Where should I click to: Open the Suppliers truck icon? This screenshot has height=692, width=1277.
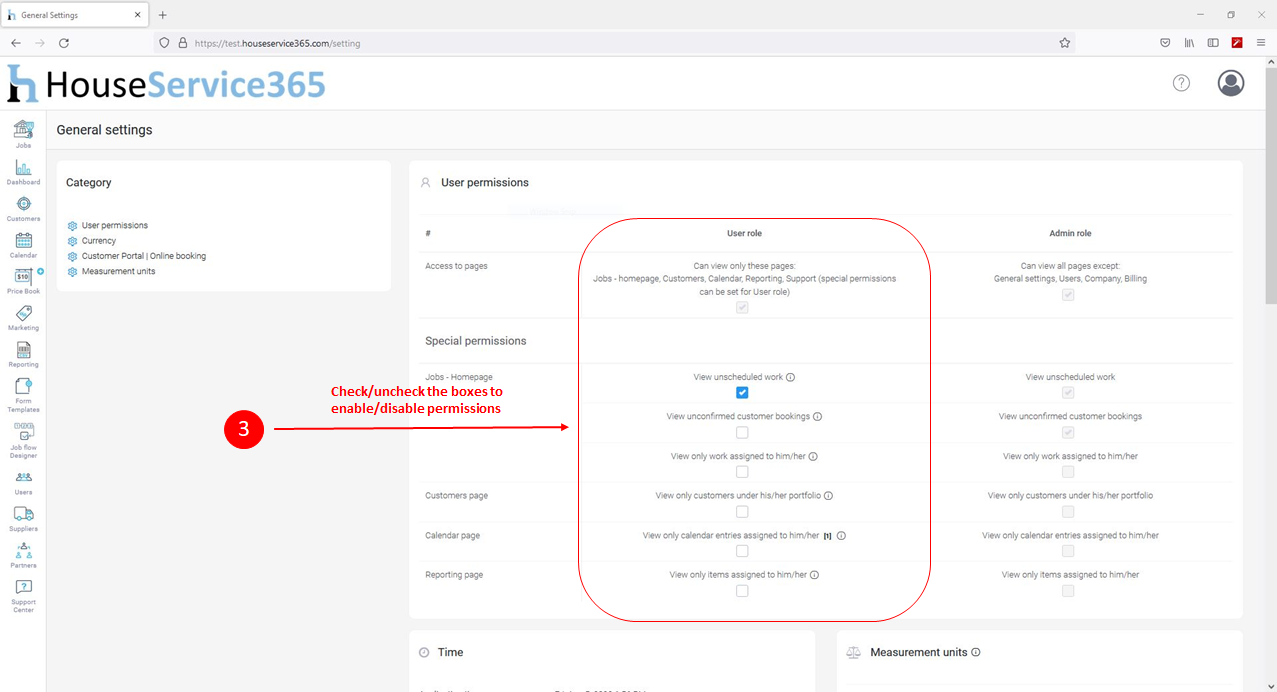coord(23,518)
